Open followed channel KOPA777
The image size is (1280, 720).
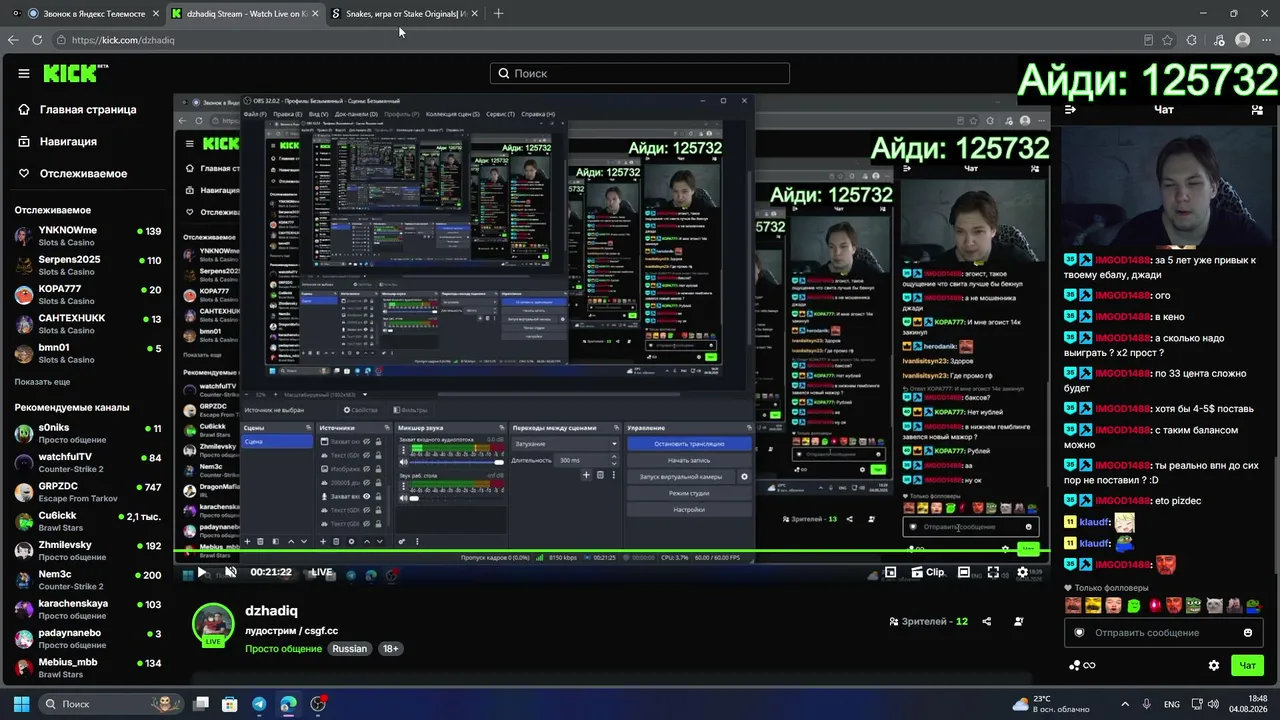[x=87, y=294]
